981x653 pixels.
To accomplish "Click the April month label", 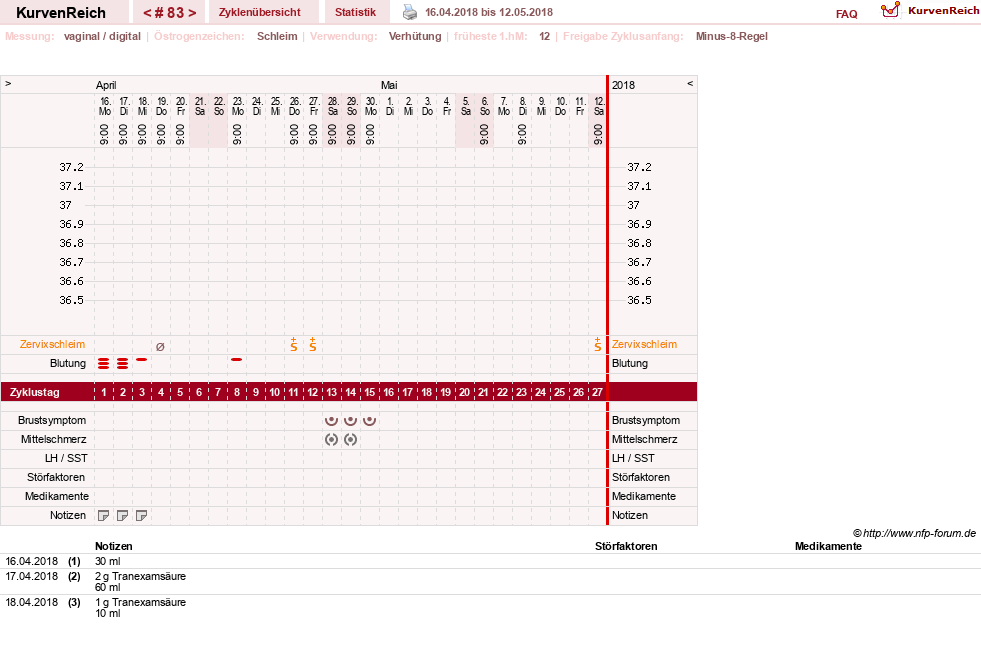I will (x=106, y=85).
